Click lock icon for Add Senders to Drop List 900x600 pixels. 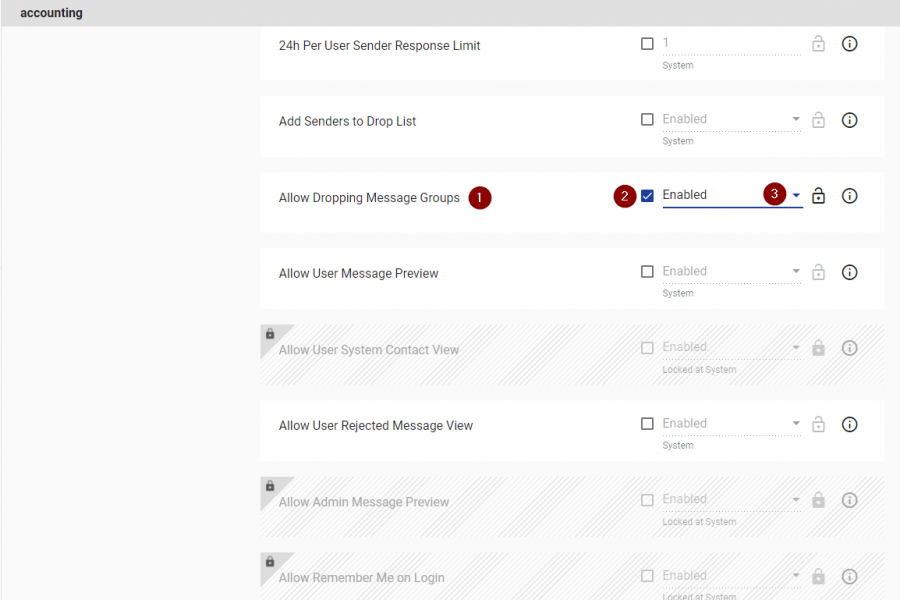(818, 120)
